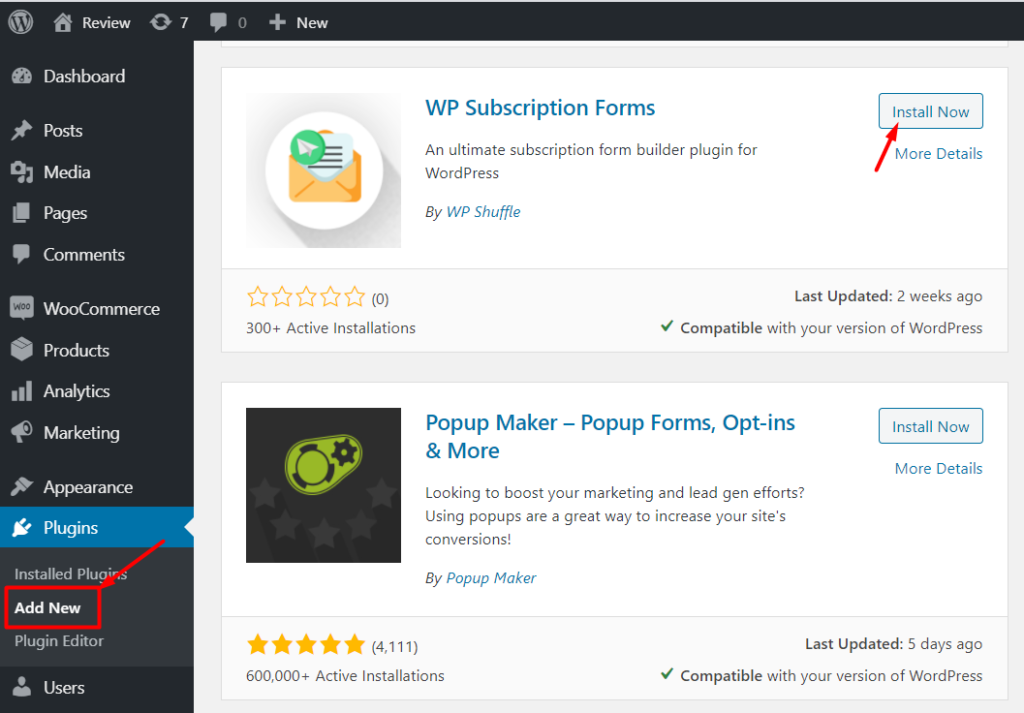Viewport: 1024px width, 713px height.
Task: View More Details for WP Subscription Forms
Action: point(938,153)
